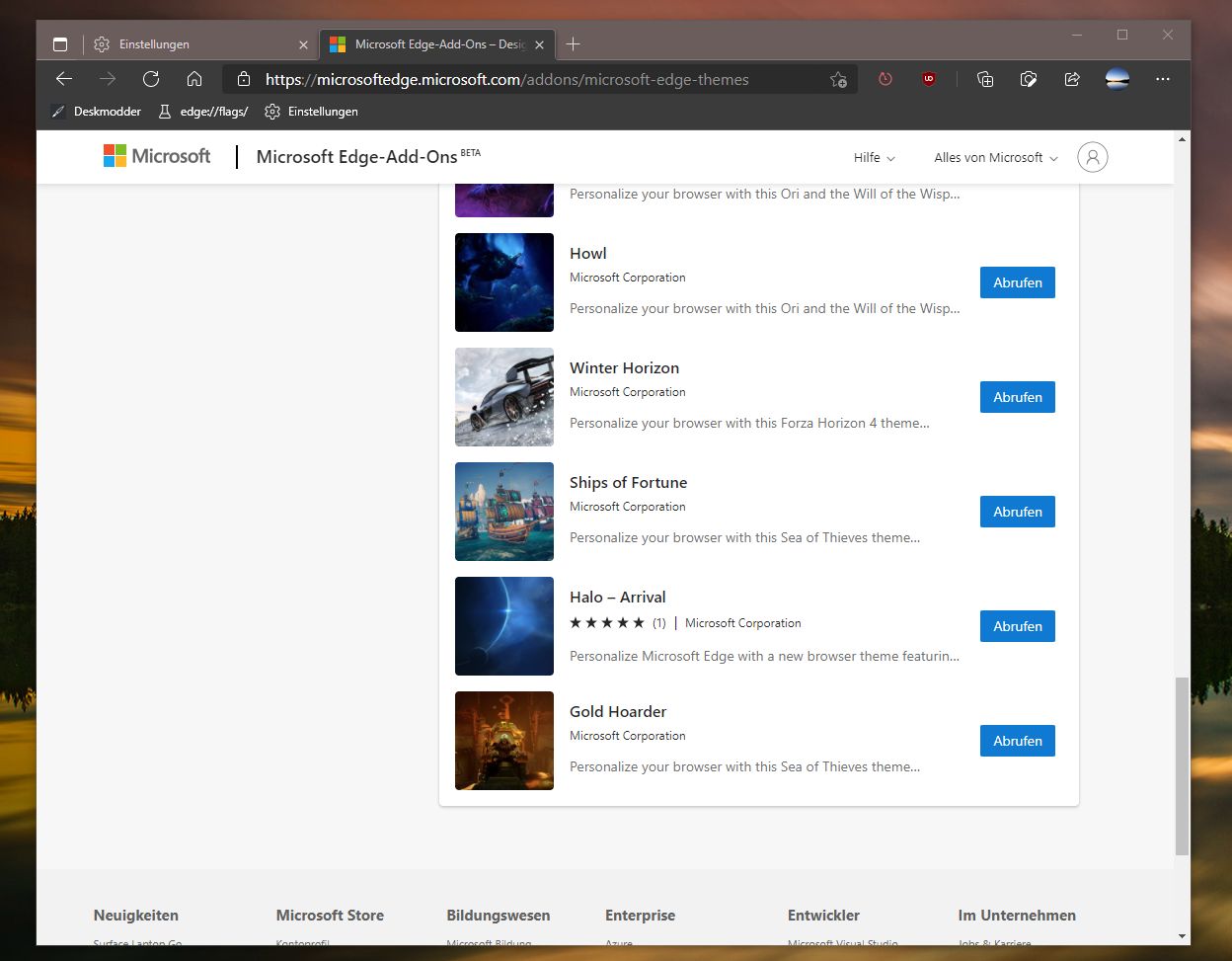This screenshot has width=1232, height=961.
Task: Click the Bildungswesen footer heading
Action: [x=499, y=916]
